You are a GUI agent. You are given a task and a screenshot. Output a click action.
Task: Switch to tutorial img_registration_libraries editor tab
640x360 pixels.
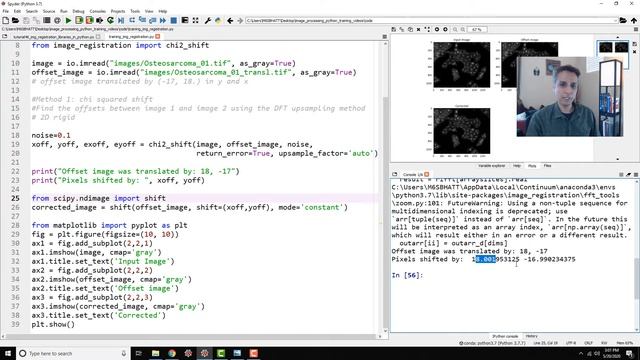coord(53,37)
